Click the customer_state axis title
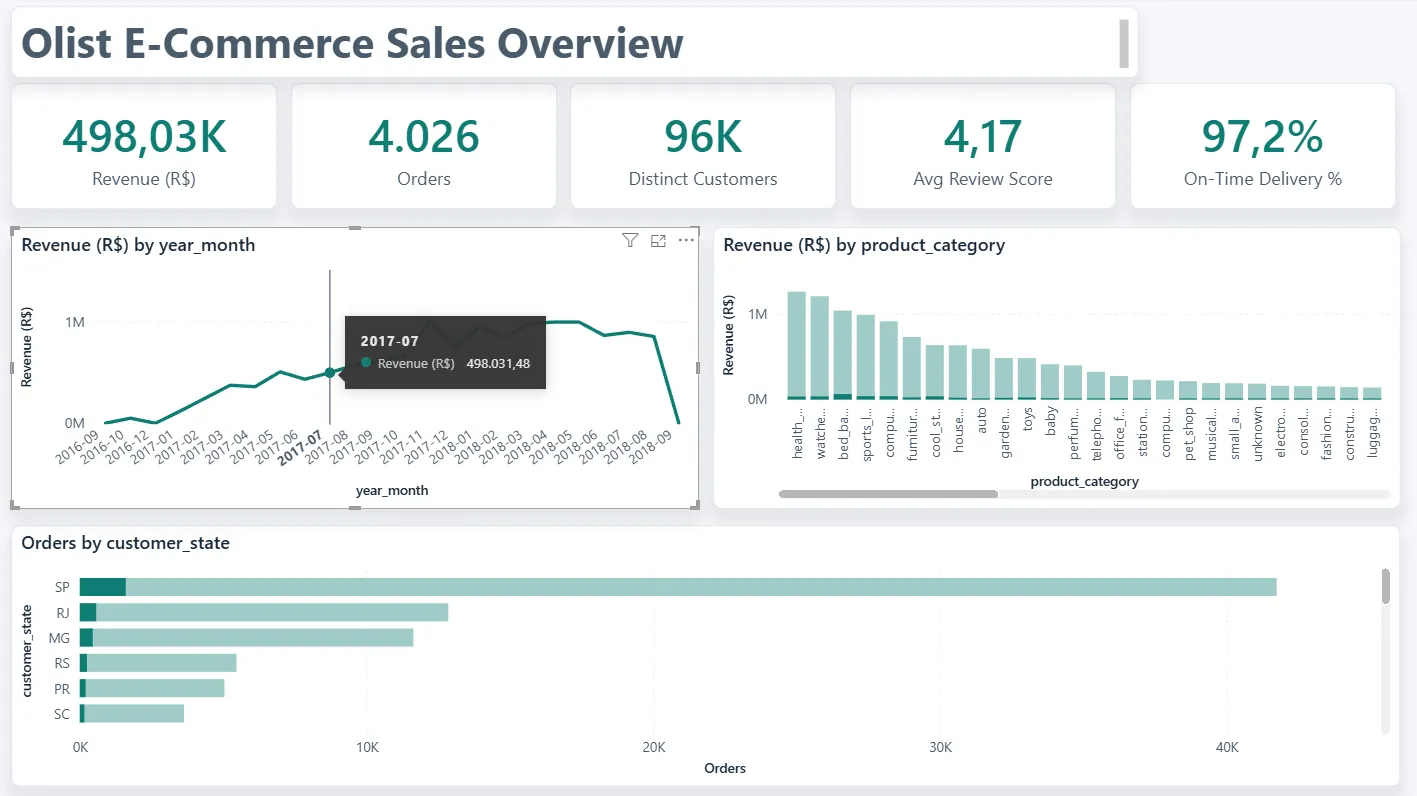The image size is (1417, 796). [29, 651]
